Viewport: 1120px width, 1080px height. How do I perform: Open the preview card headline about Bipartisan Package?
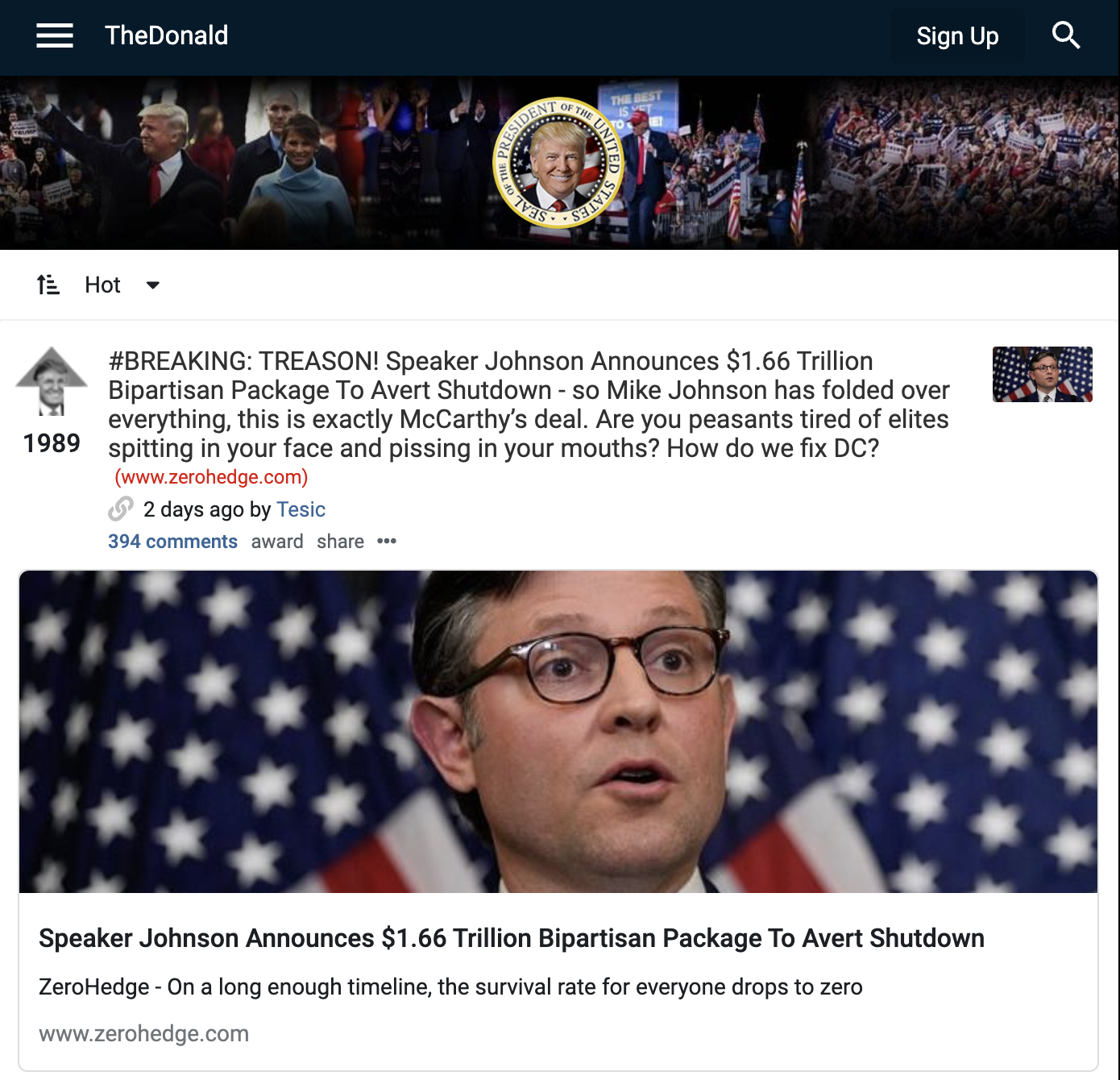coord(512,938)
